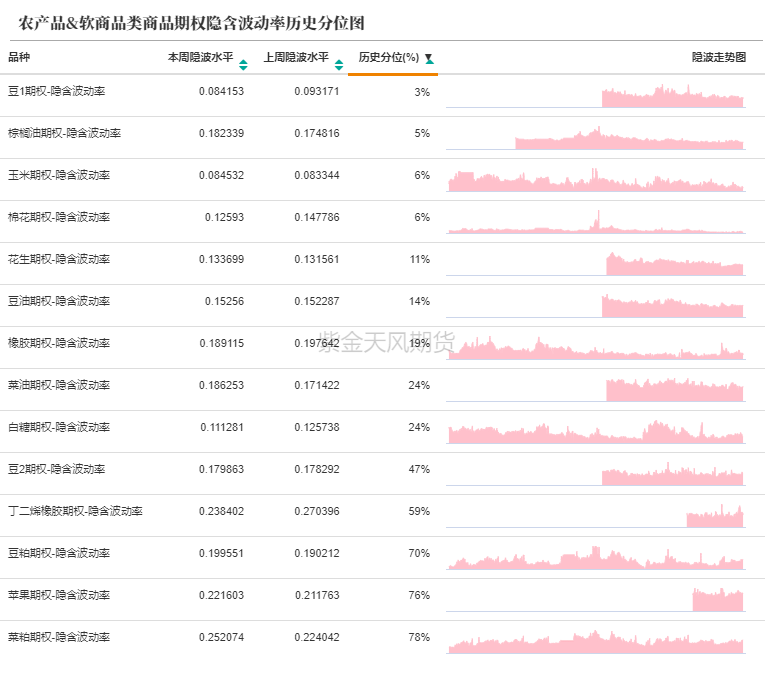This screenshot has width=773, height=700.
Task: Open 苹果期权 volatility trend sparkline
Action: pos(596,599)
